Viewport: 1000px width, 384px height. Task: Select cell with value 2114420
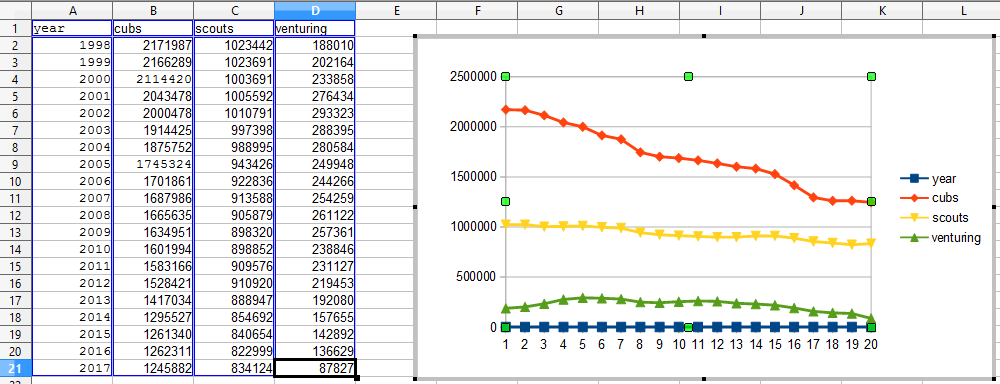point(153,79)
